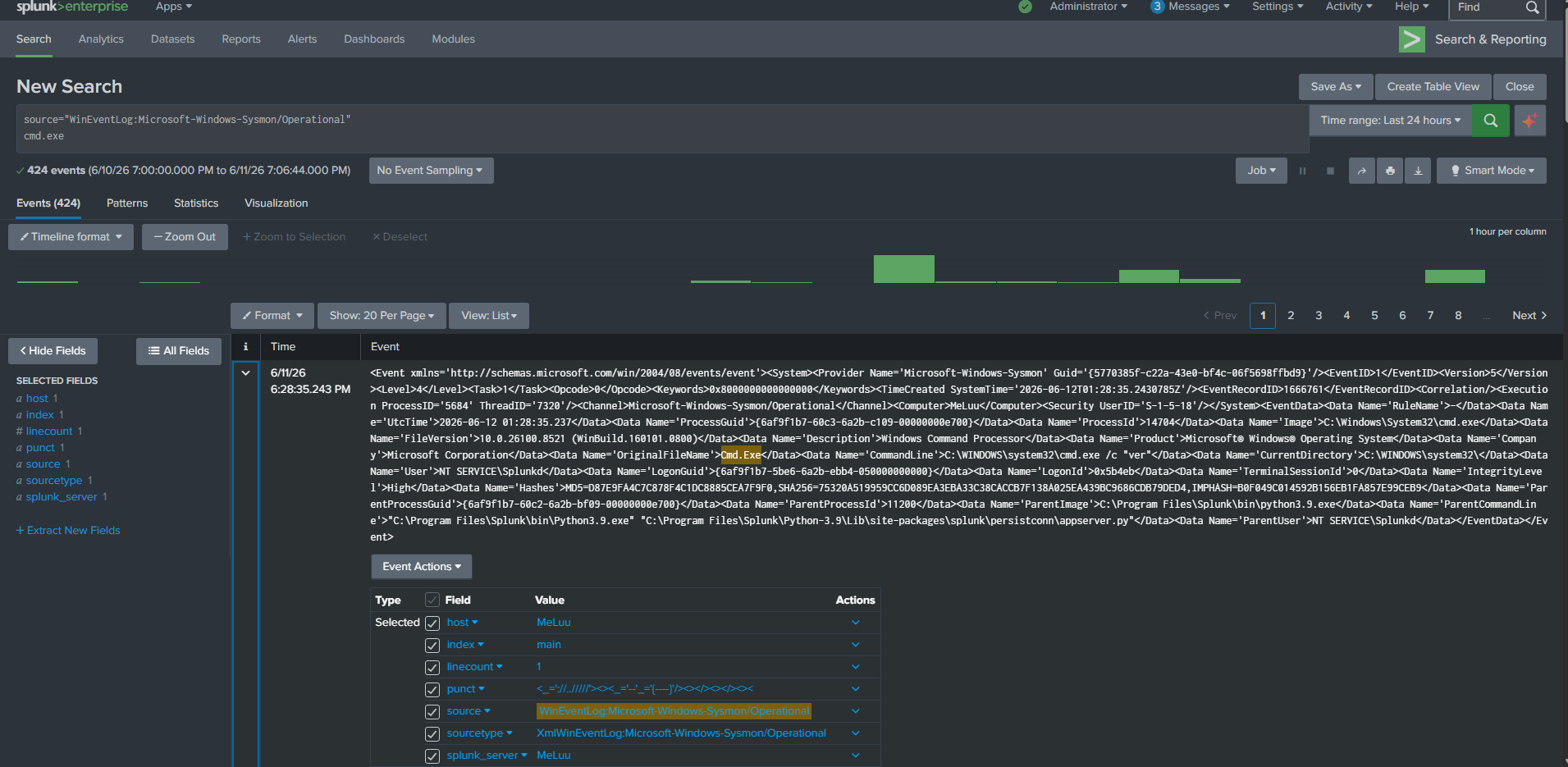Viewport: 1568px width, 767px height.
Task: Click the Extract New Fields link
Action: pyautogui.click(x=68, y=531)
